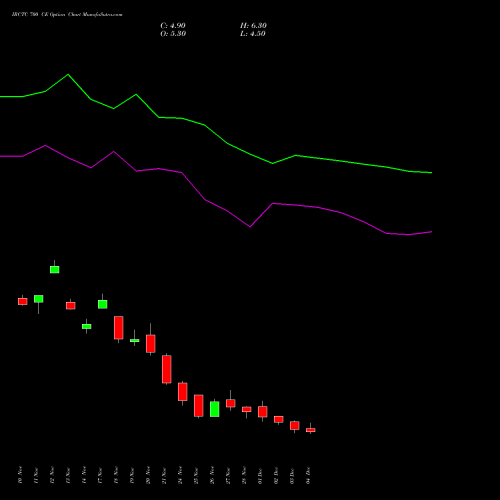Click the open value O: 5.30
Screen dimensions: 500x500
coord(173,34)
